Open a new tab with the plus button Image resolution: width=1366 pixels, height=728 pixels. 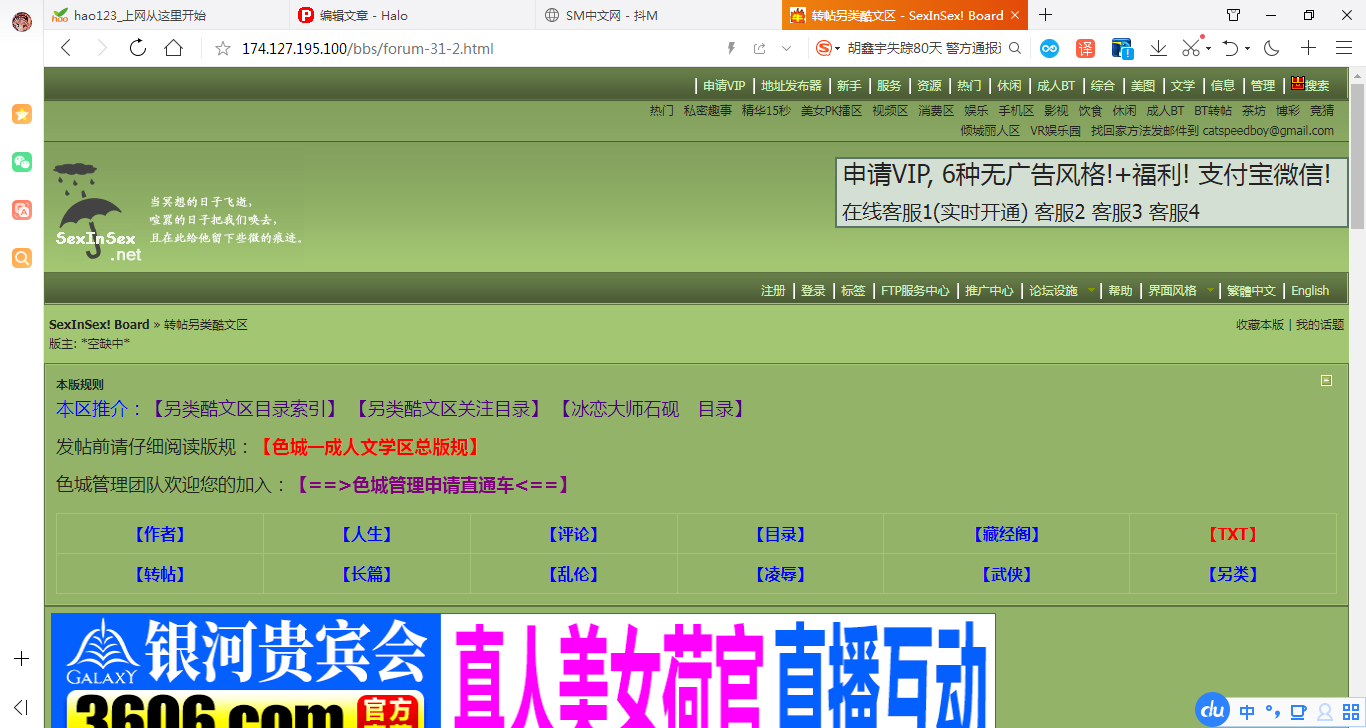click(x=1046, y=15)
